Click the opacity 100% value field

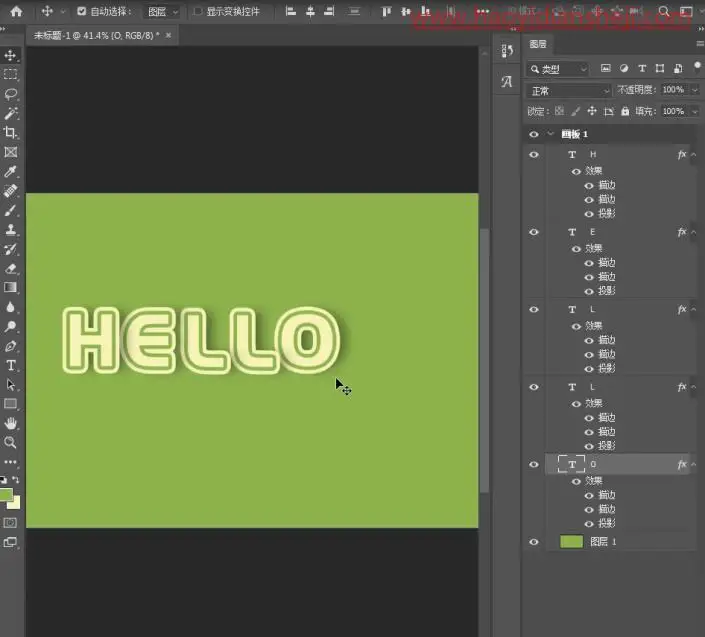click(674, 90)
